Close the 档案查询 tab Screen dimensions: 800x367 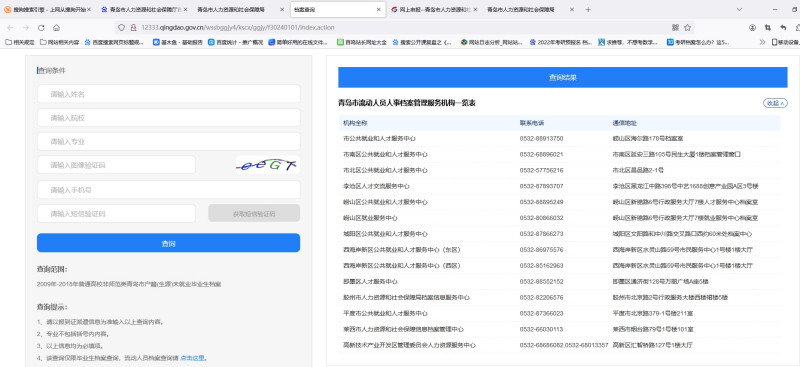coord(379,10)
